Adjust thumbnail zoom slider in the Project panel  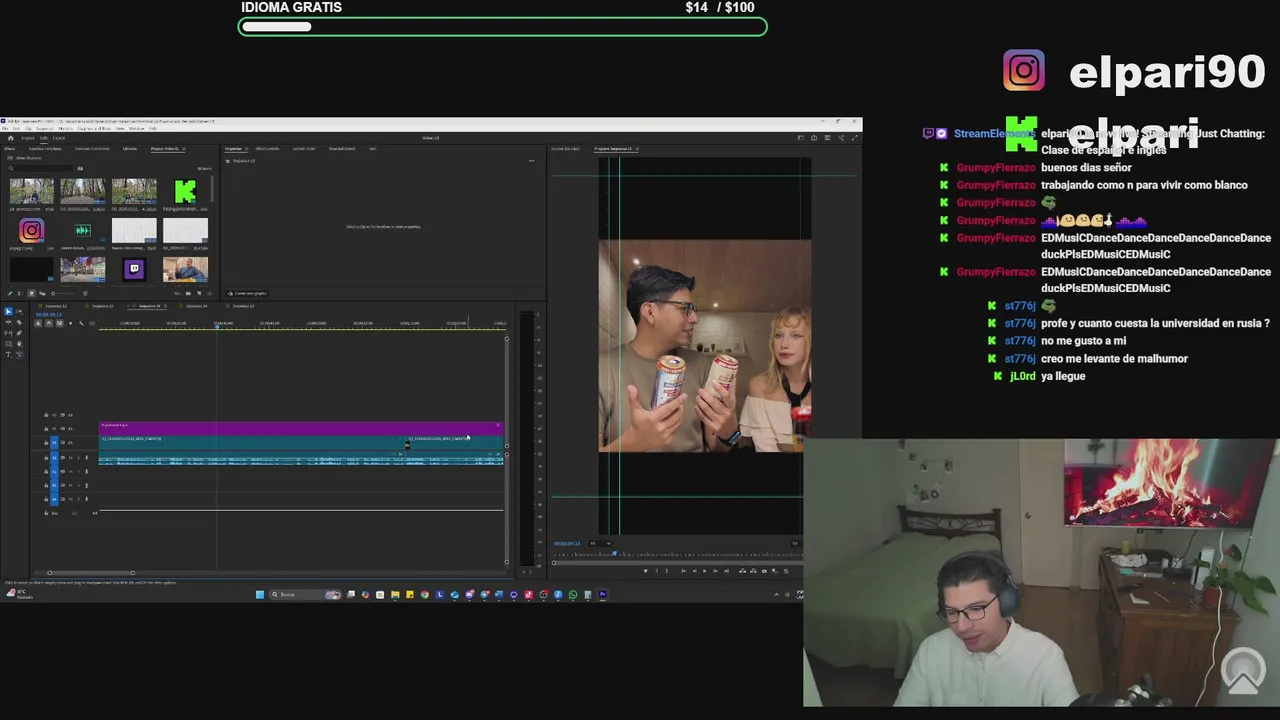pos(63,294)
